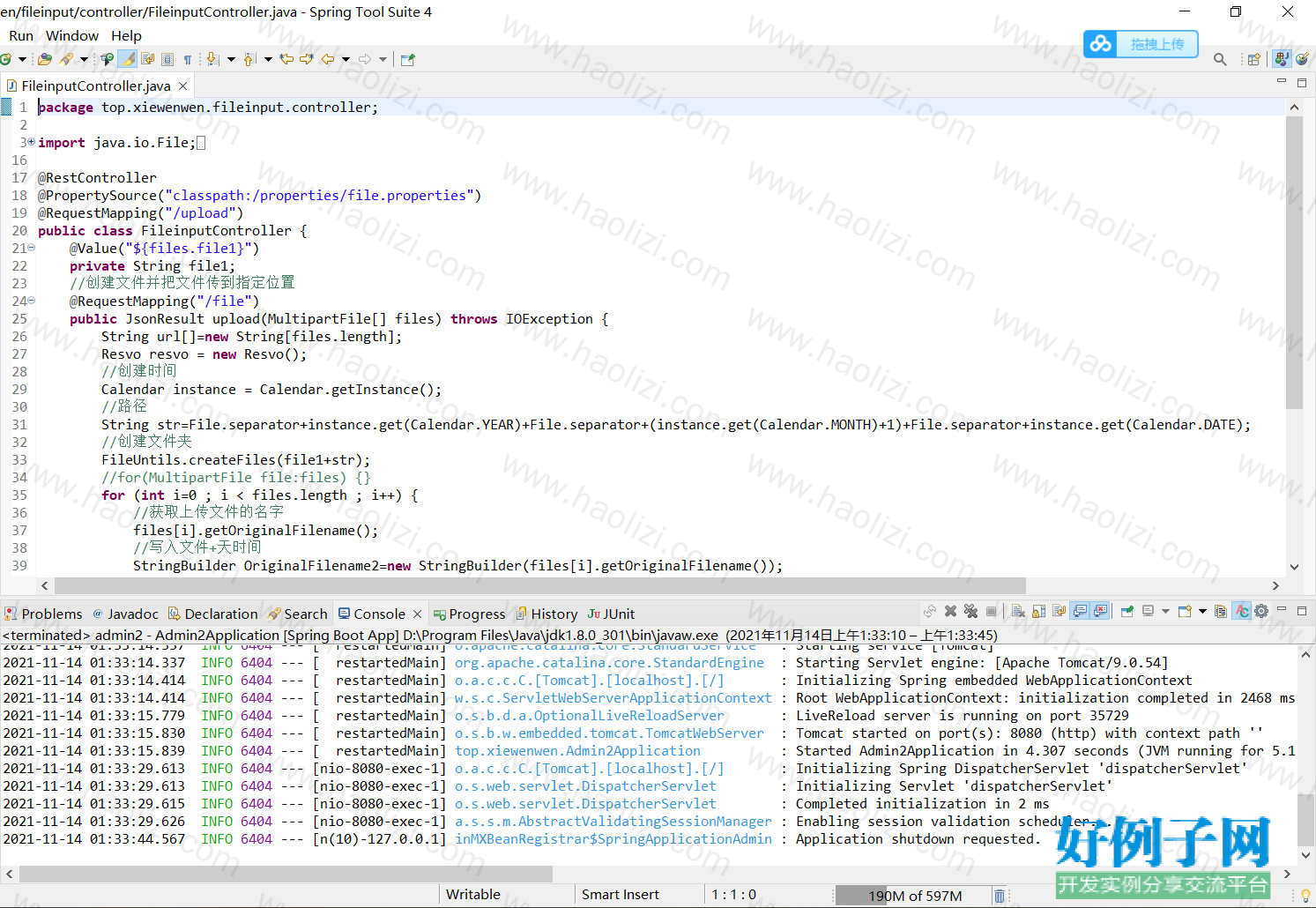The width and height of the screenshot is (1316, 908).
Task: Toggle Mark Occurrences highlighter
Action: [x=128, y=59]
